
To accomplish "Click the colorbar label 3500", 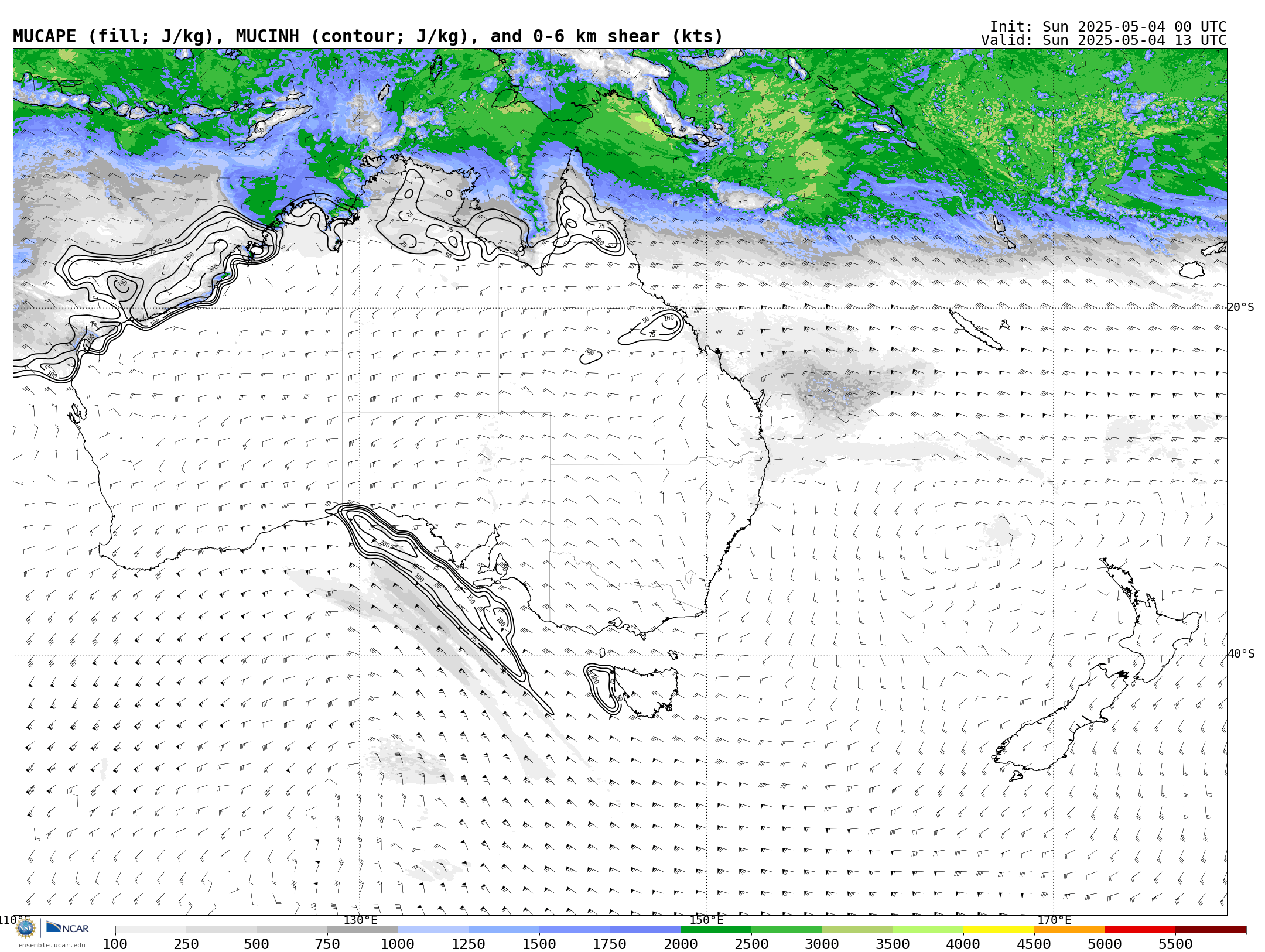I will 893,944.
